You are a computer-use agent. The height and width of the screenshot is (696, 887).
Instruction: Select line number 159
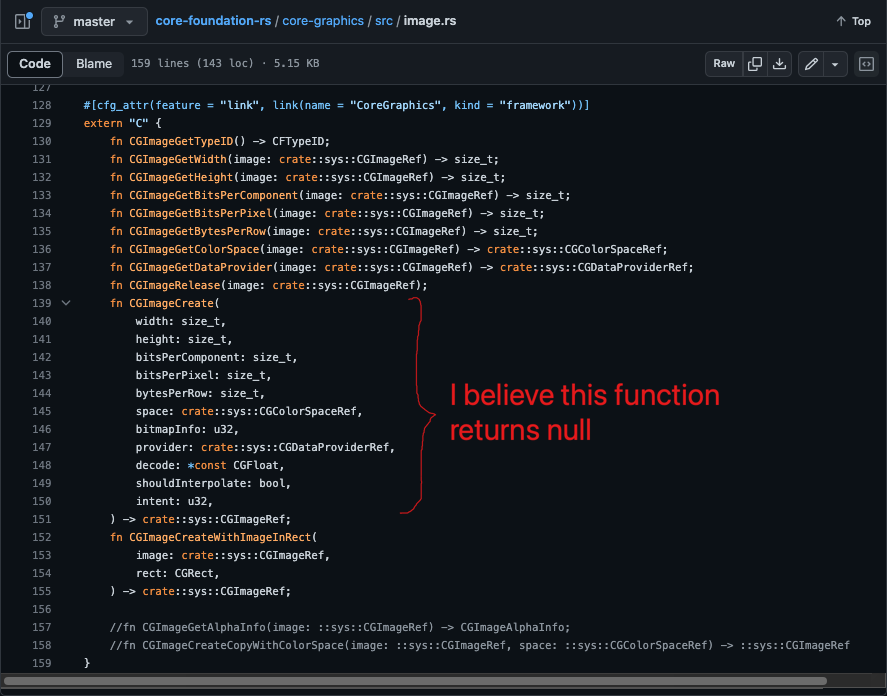(42, 663)
